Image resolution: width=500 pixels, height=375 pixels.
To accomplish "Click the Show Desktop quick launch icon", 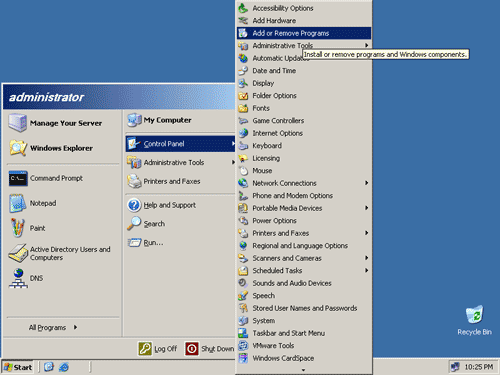I will point(49,367).
